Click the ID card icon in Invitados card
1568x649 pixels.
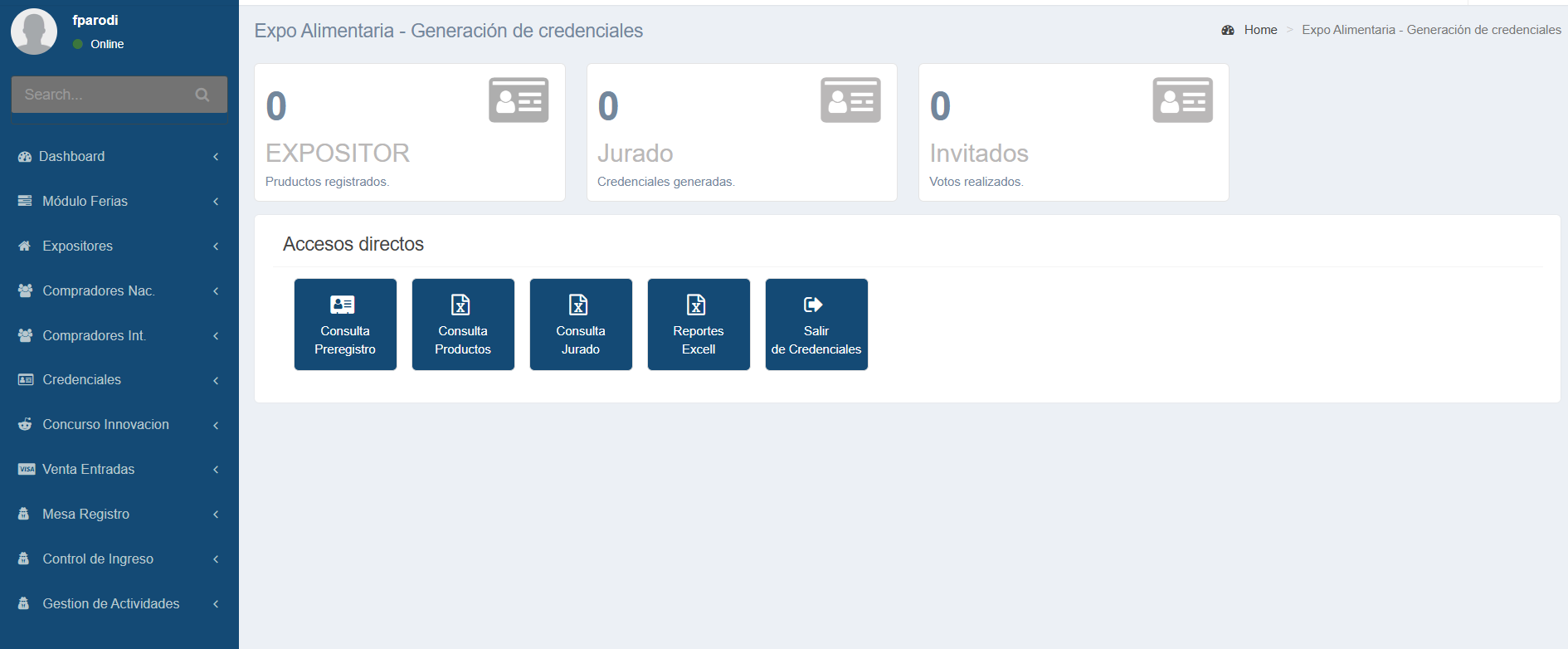coord(1182,100)
